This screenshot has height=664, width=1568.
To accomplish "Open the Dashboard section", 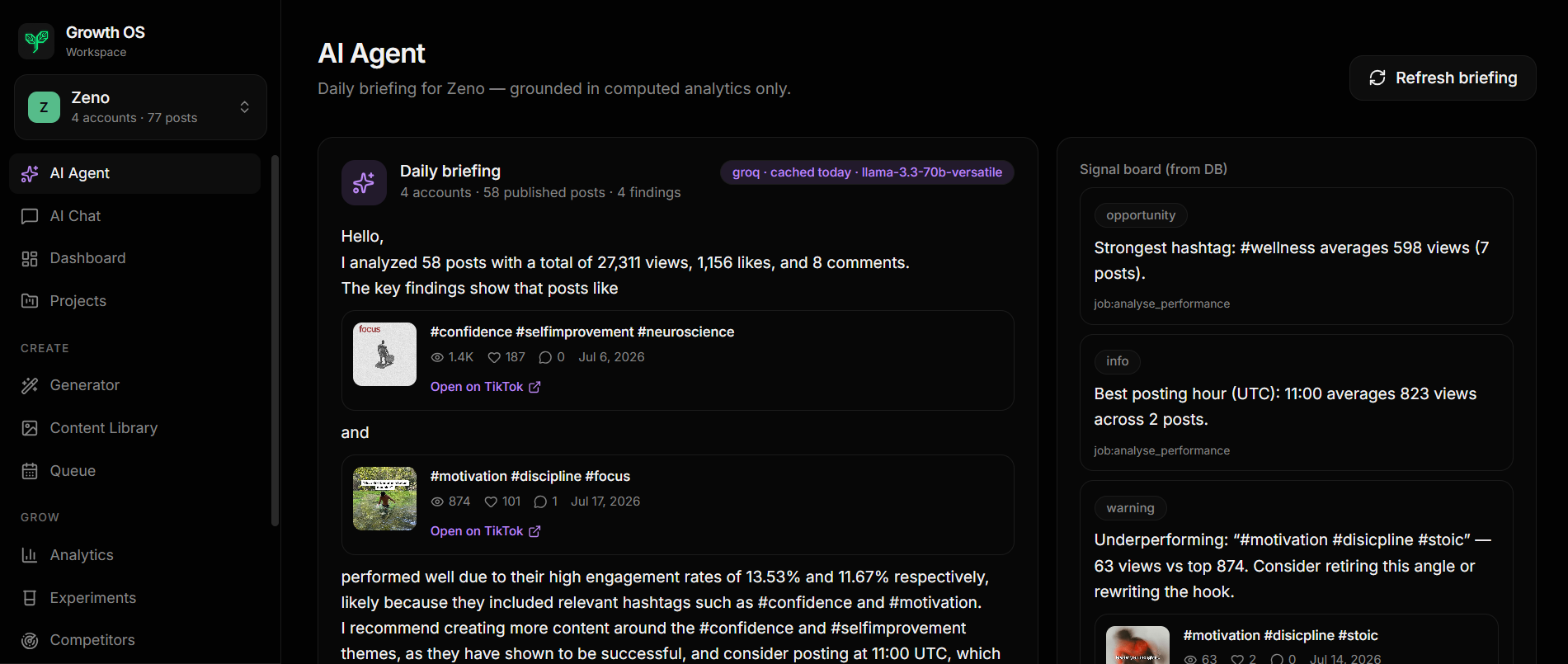I will (135, 259).
